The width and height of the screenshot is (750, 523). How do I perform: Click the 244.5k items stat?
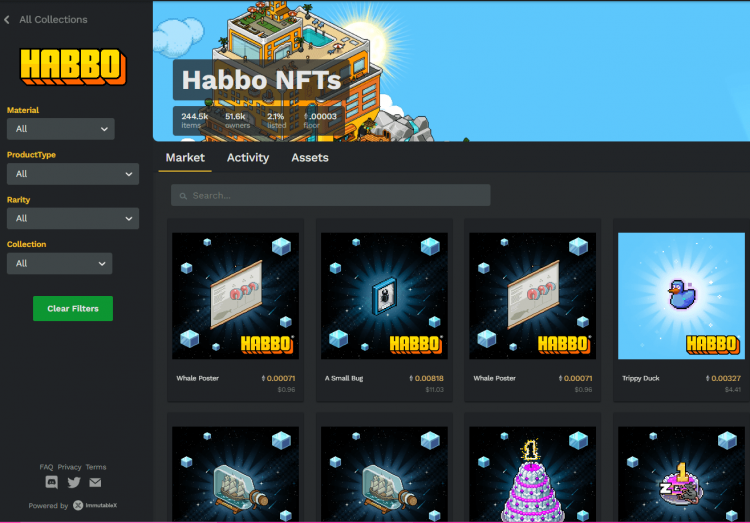pos(195,120)
